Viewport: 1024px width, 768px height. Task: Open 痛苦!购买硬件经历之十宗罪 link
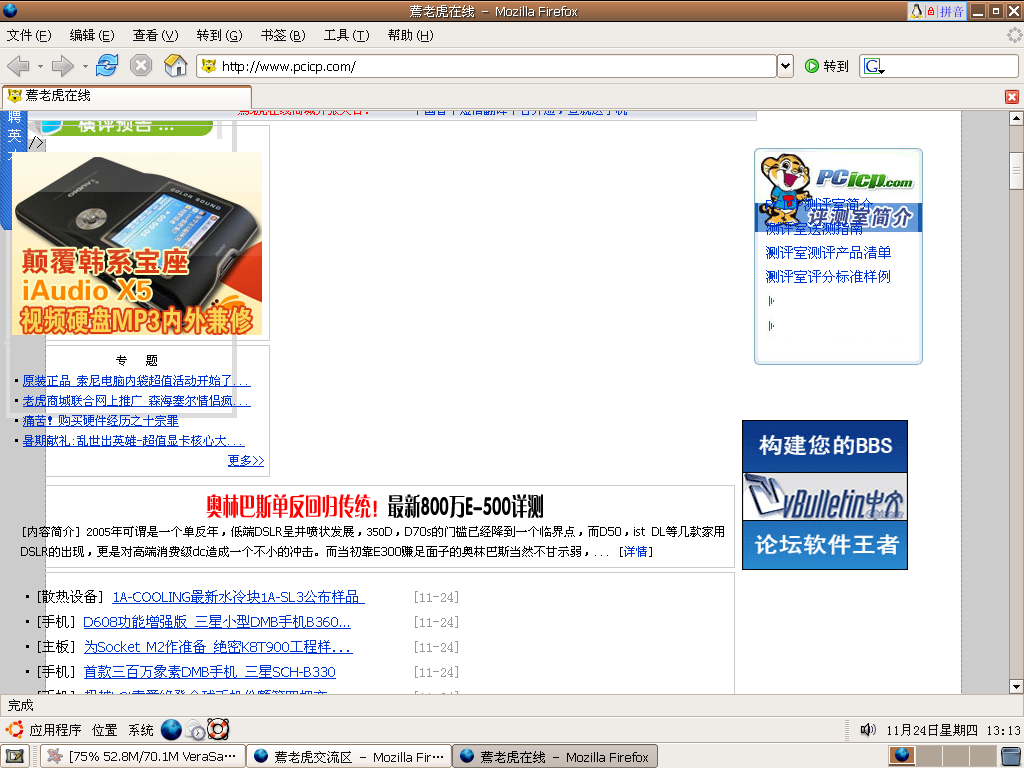click(101, 421)
